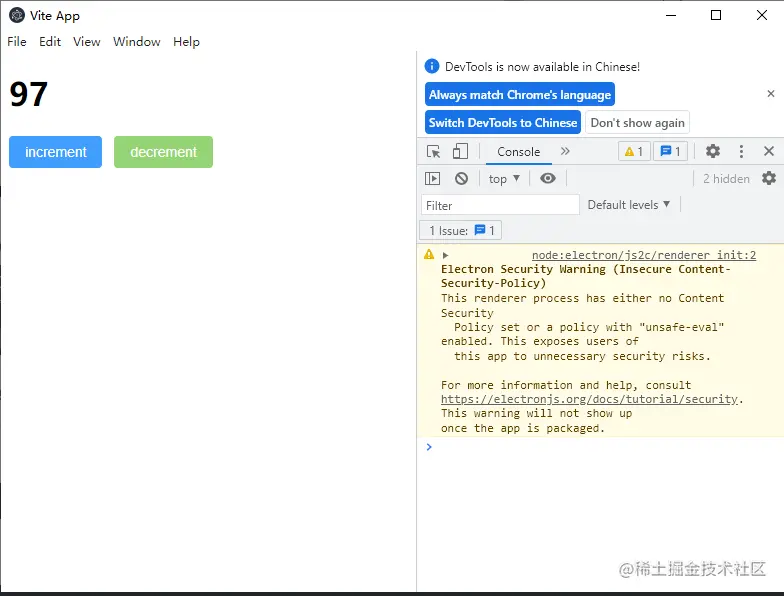Close the DevTools panel
Image resolution: width=784 pixels, height=596 pixels.
(769, 151)
